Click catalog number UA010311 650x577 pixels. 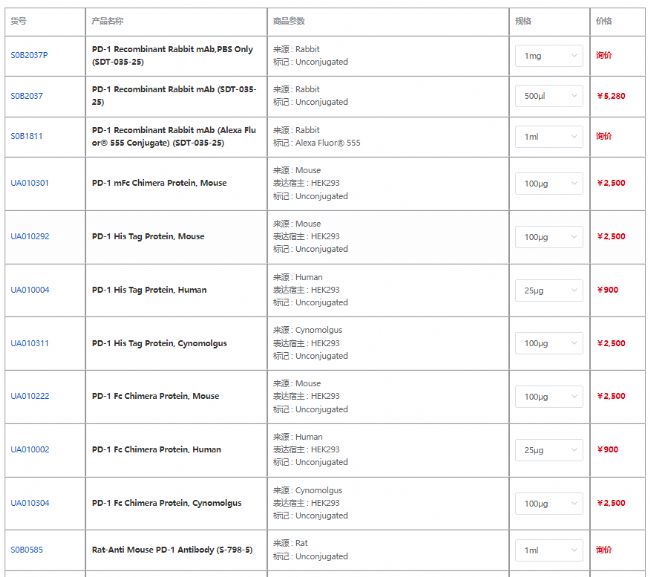pyautogui.click(x=30, y=343)
